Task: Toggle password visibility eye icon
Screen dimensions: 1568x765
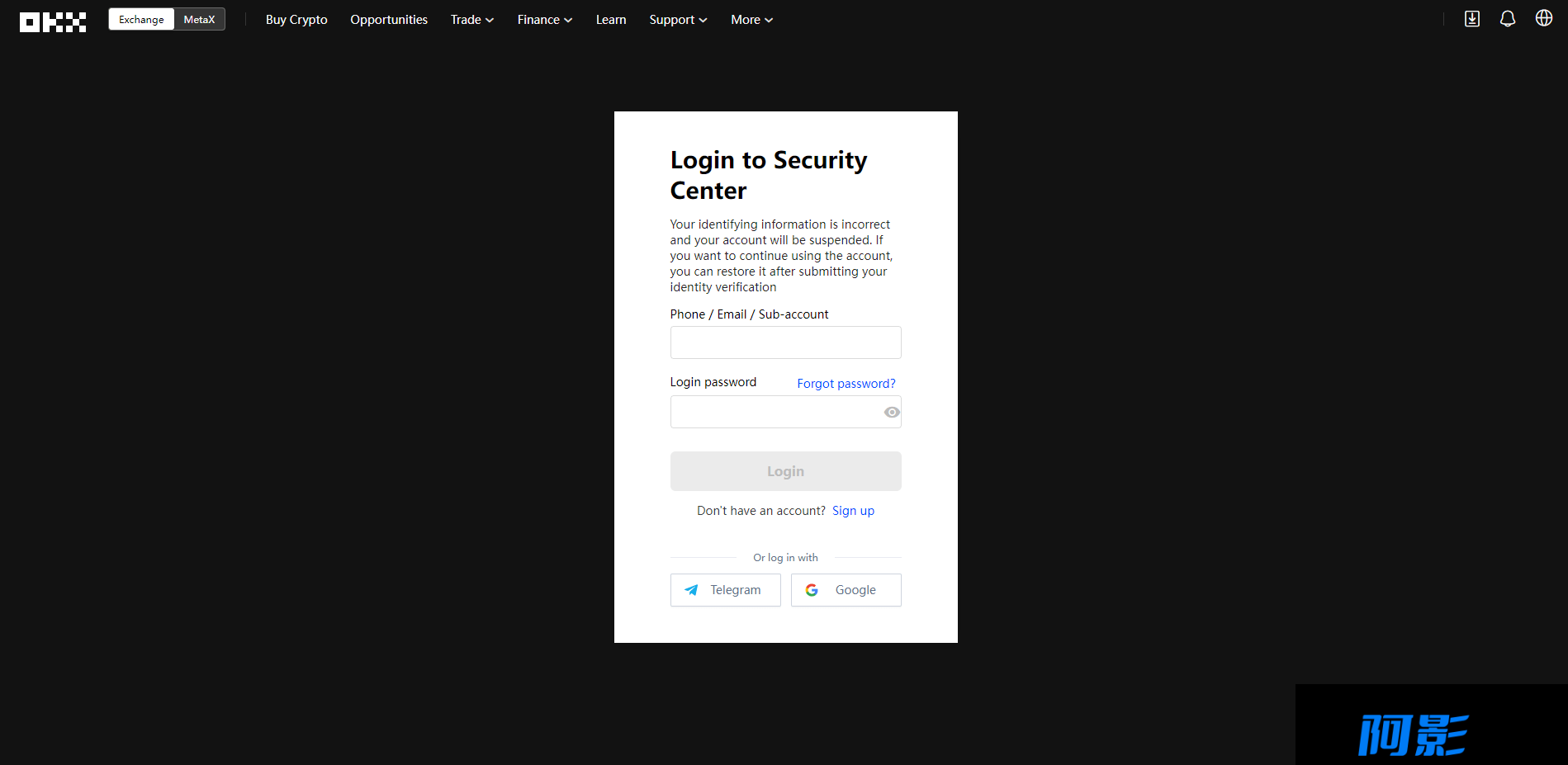Action: 892,412
